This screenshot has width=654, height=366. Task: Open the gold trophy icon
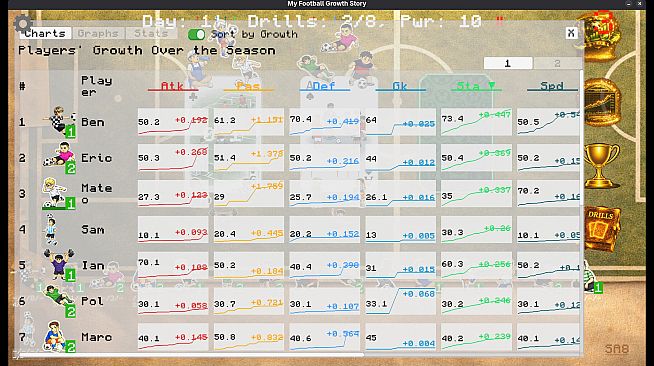[601, 166]
